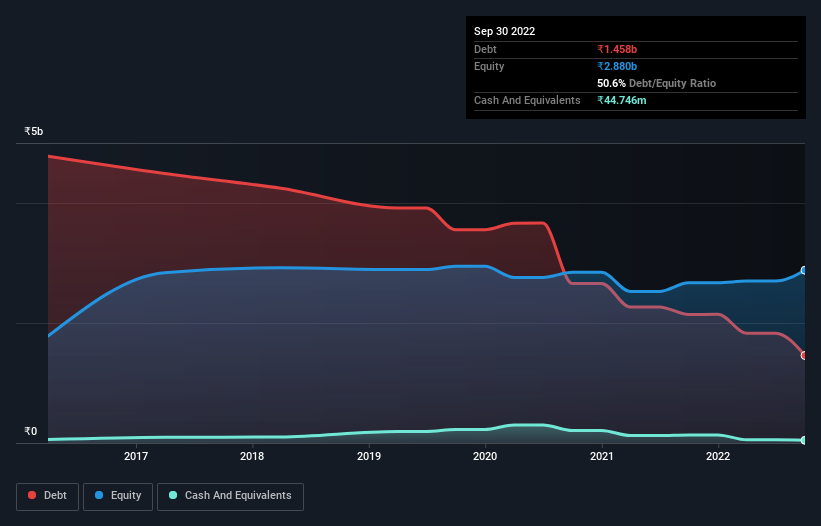Toggle the Debt series in the legend
821x526 pixels.
48,496
